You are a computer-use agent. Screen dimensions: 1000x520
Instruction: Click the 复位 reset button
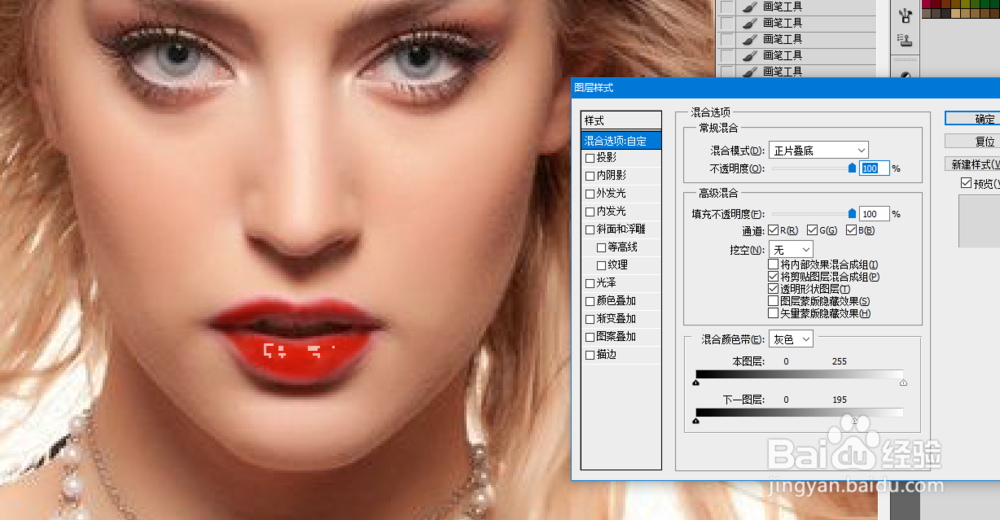pyautogui.click(x=973, y=141)
